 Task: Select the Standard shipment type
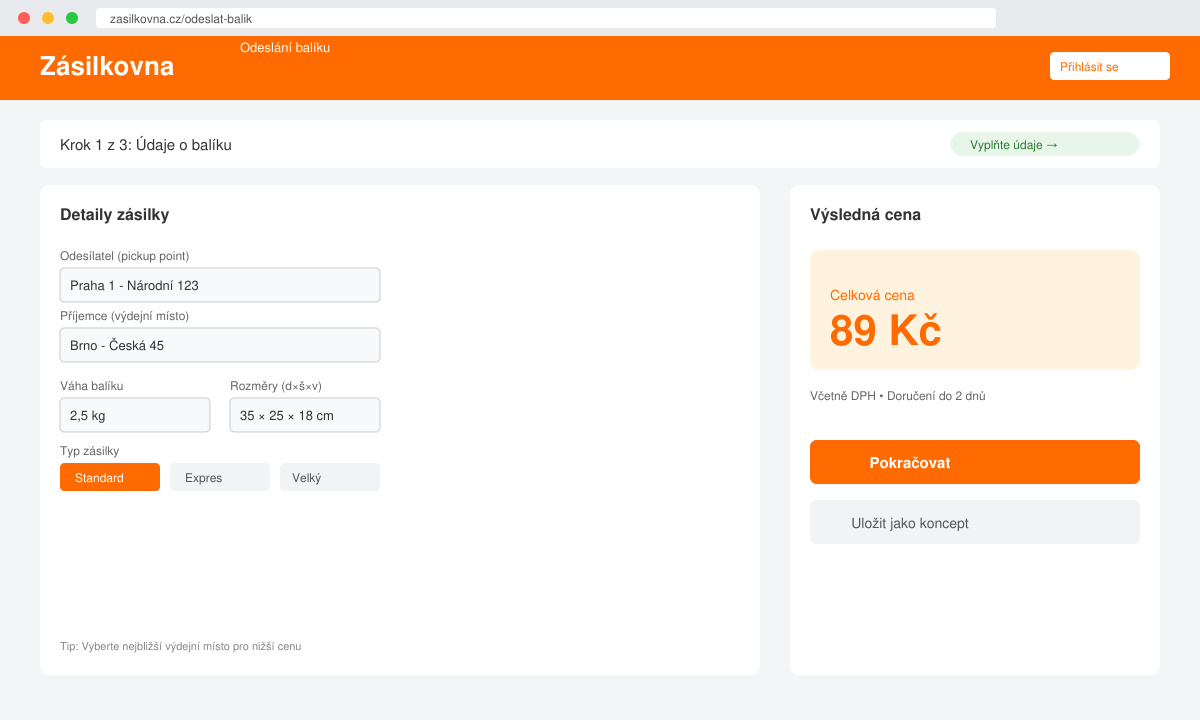click(110, 477)
